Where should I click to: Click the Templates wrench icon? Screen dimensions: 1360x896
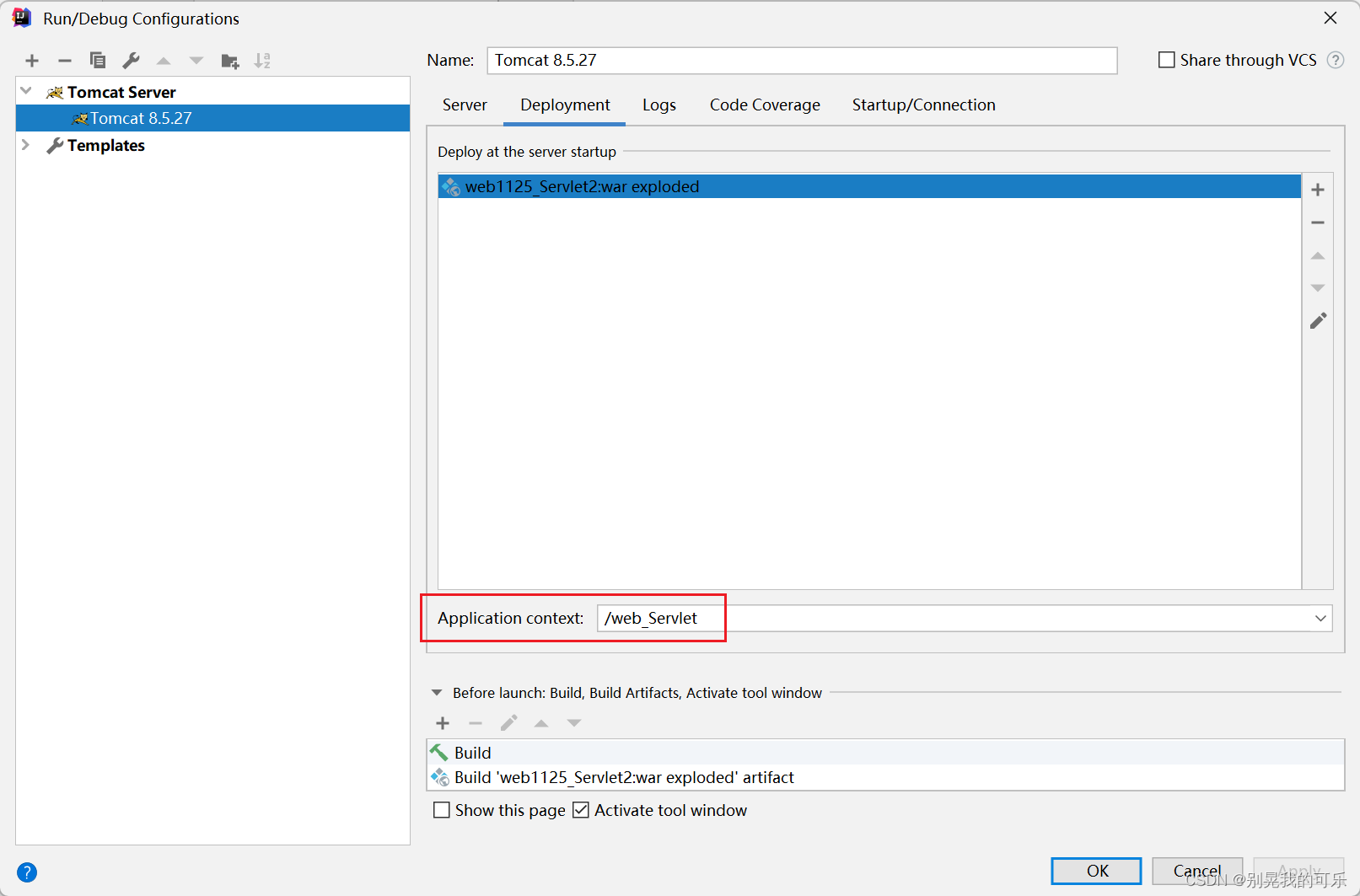(55, 145)
